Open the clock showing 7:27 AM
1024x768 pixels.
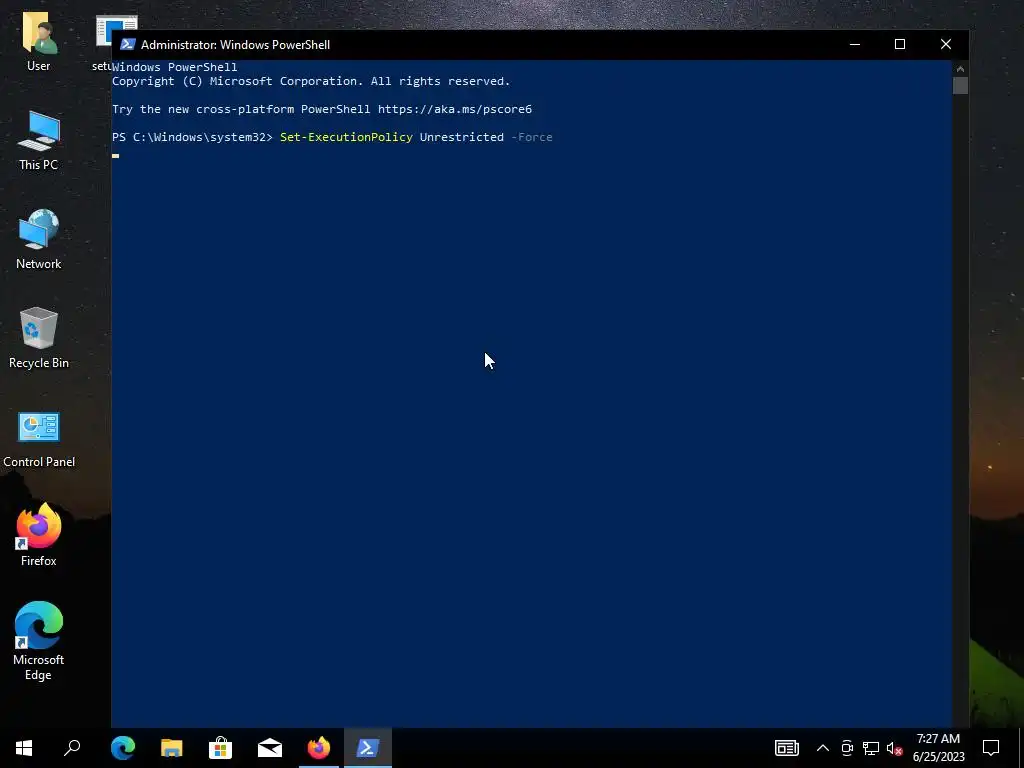point(938,748)
